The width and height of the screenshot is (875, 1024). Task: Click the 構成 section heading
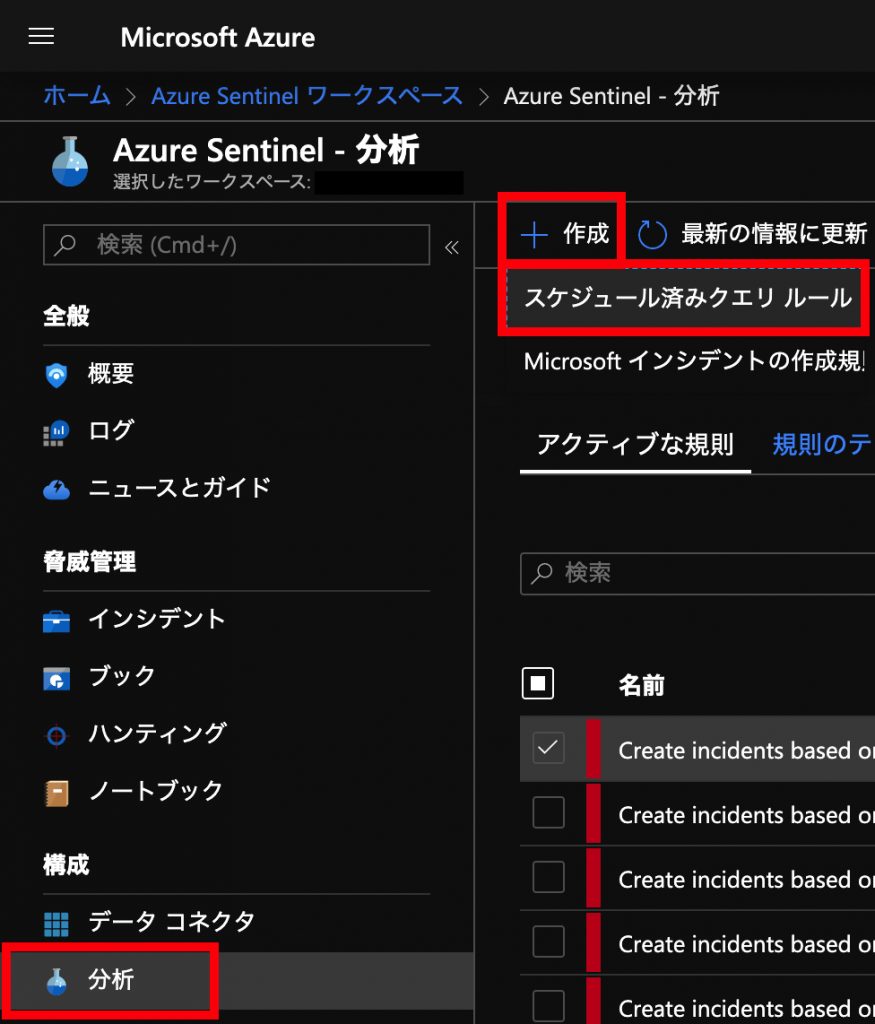point(66,865)
